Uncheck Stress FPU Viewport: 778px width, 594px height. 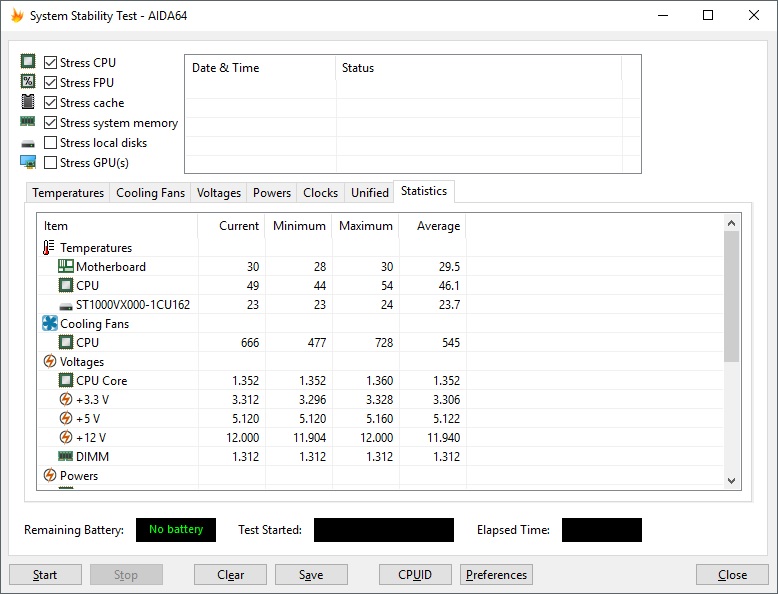click(50, 82)
